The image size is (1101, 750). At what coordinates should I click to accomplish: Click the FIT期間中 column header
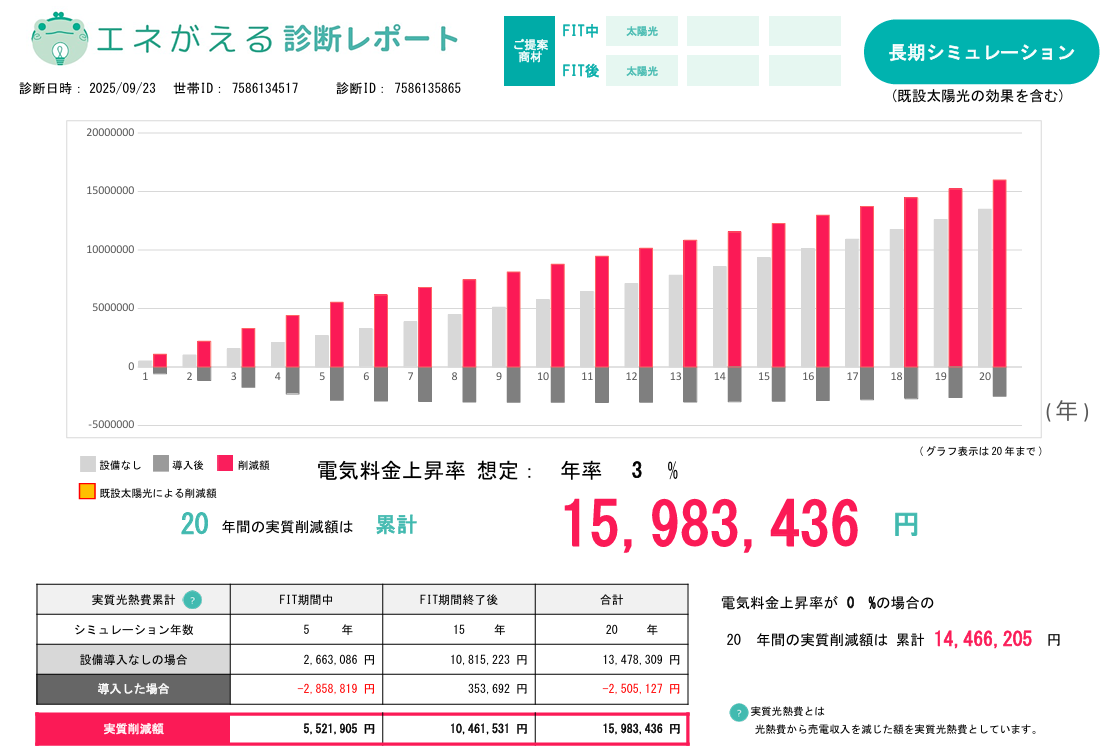[306, 600]
